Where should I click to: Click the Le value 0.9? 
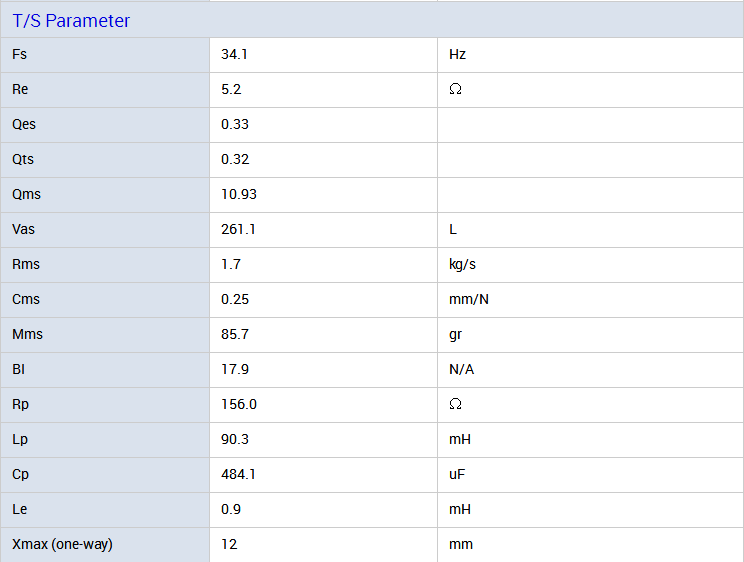[x=231, y=509]
